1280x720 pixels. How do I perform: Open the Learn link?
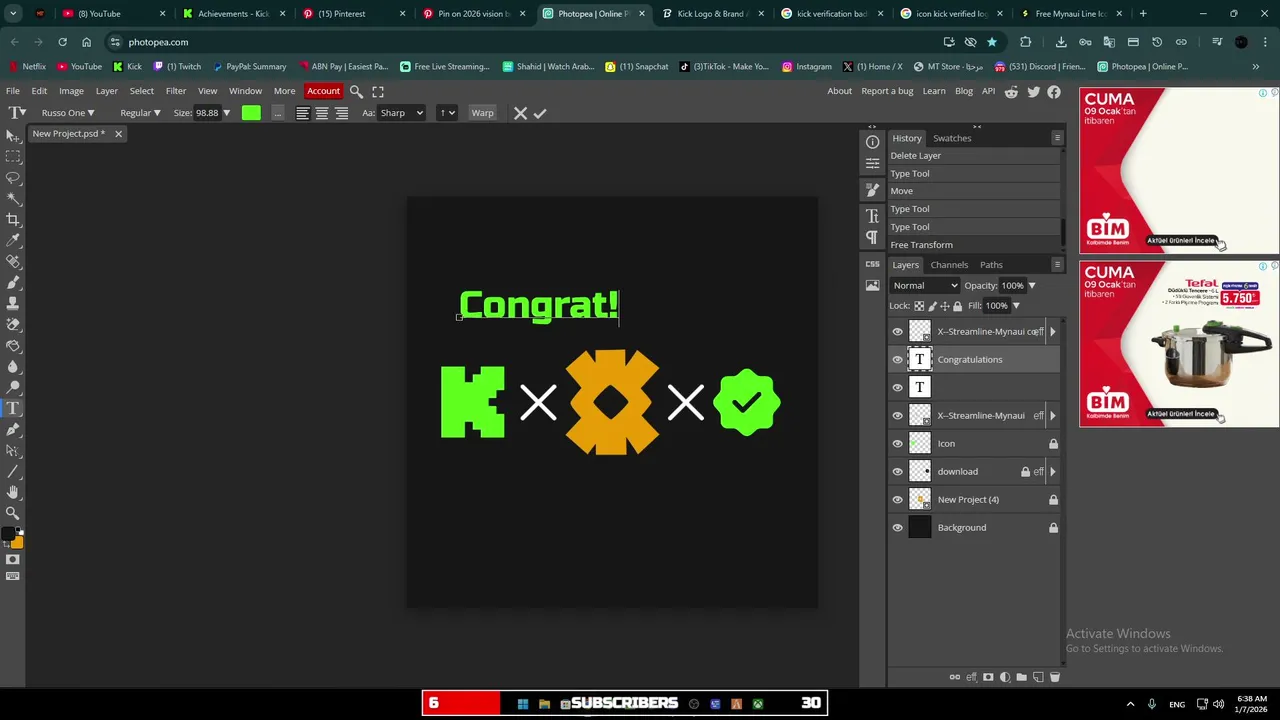coord(934,91)
